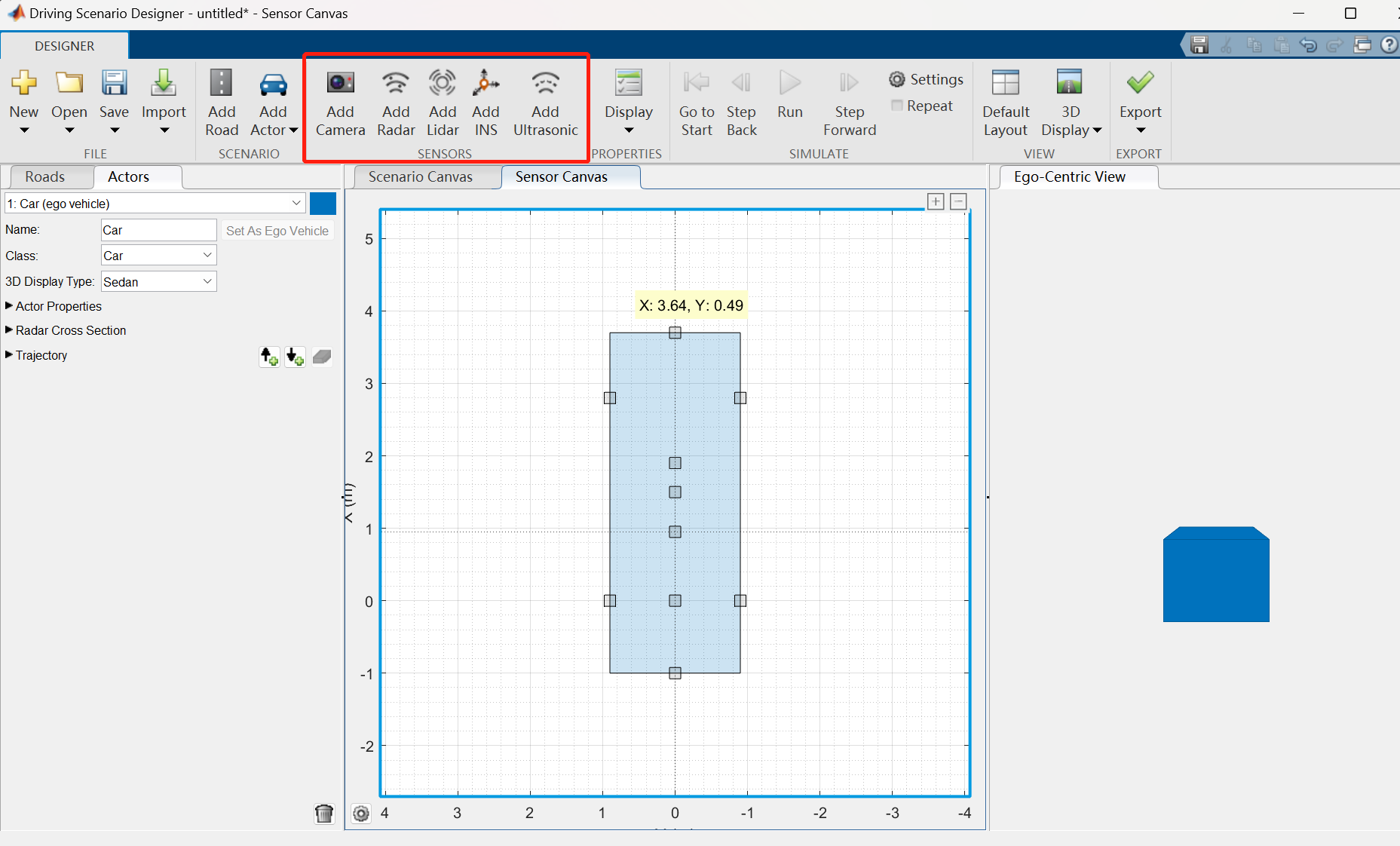Open Add Actor dropdown arrow
1400x846 pixels.
click(x=293, y=130)
